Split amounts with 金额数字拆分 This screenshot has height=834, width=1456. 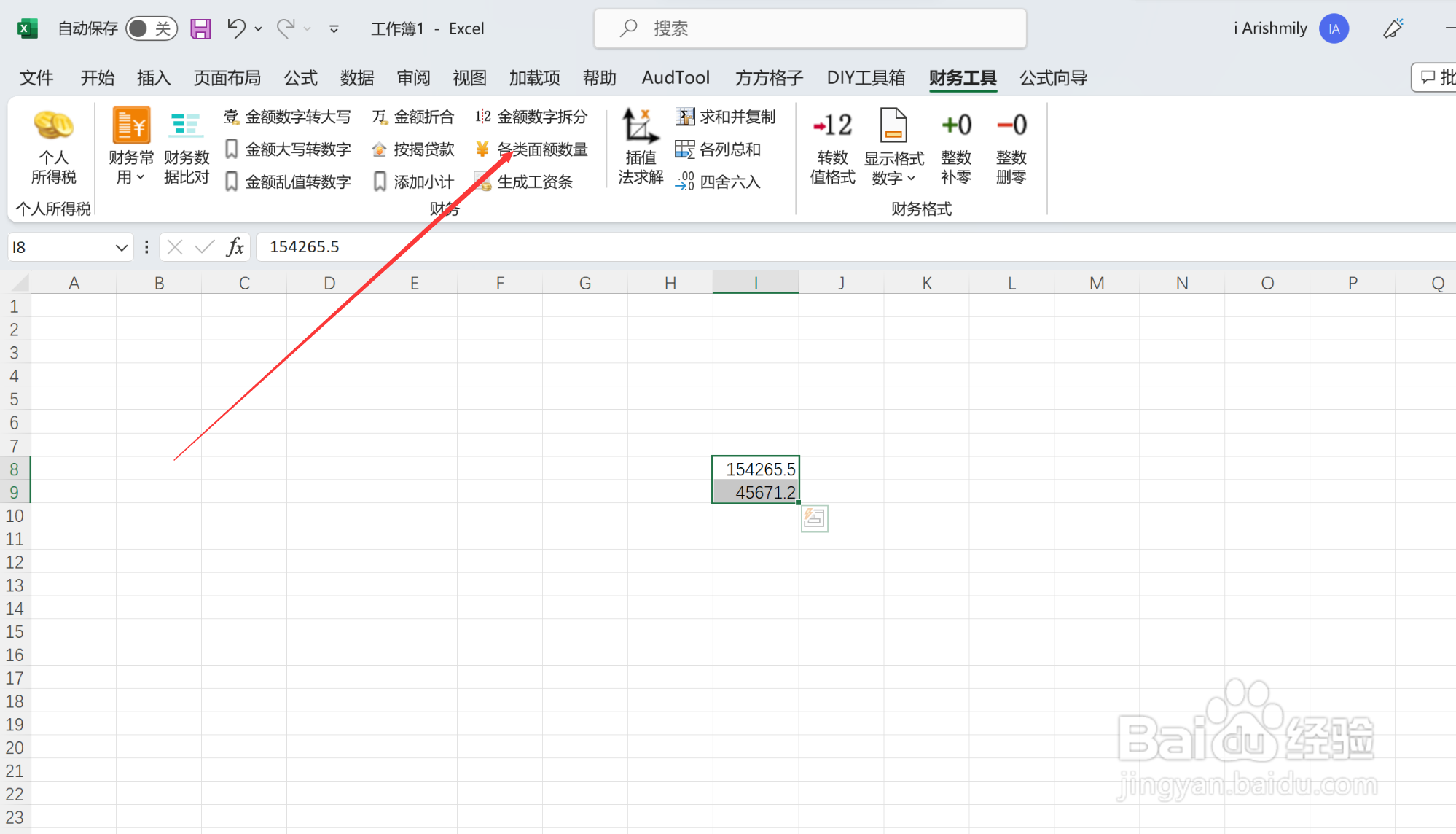pyautogui.click(x=531, y=117)
